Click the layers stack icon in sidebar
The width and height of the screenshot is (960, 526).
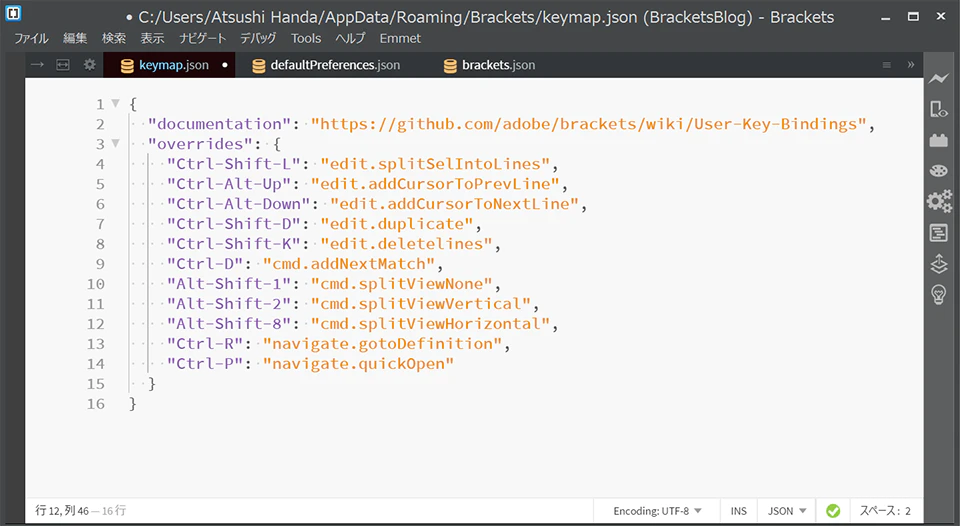(938, 264)
